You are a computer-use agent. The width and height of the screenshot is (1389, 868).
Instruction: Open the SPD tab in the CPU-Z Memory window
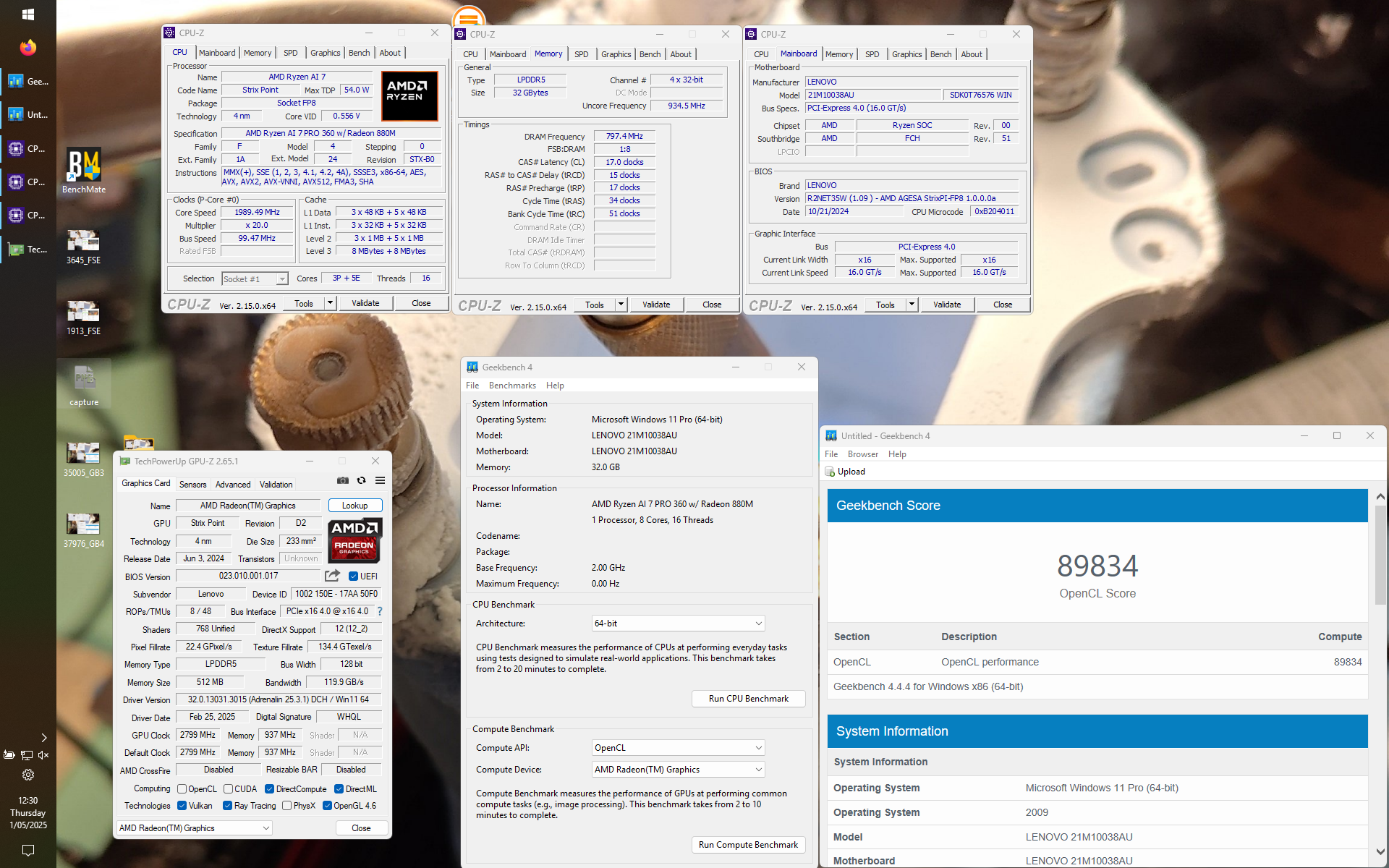581,54
